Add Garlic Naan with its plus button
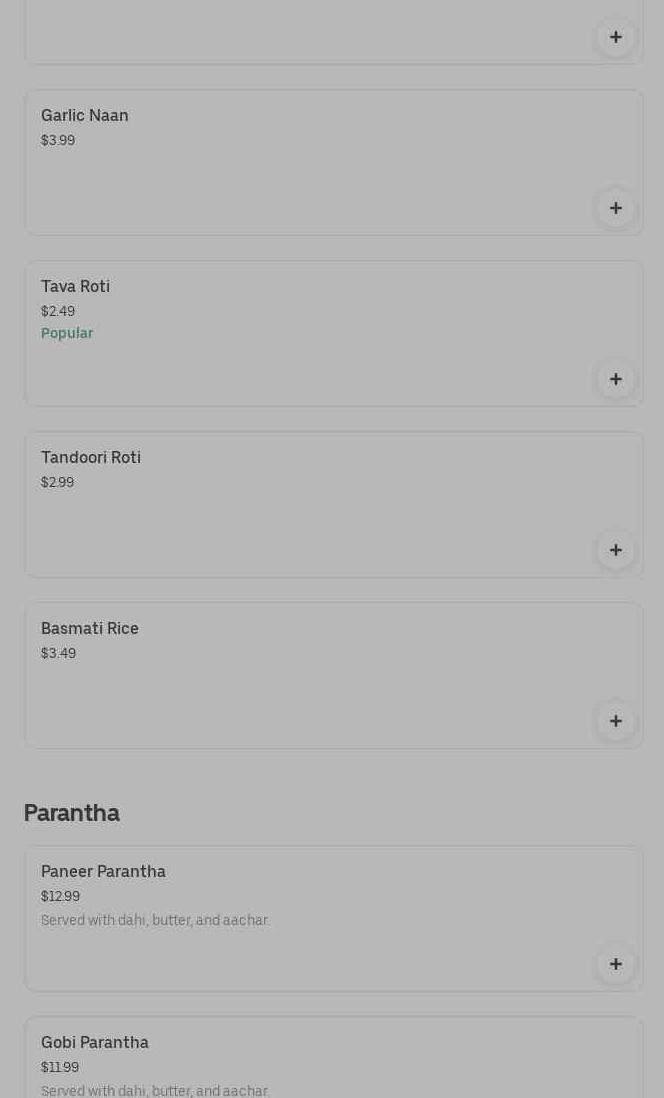 (x=616, y=208)
